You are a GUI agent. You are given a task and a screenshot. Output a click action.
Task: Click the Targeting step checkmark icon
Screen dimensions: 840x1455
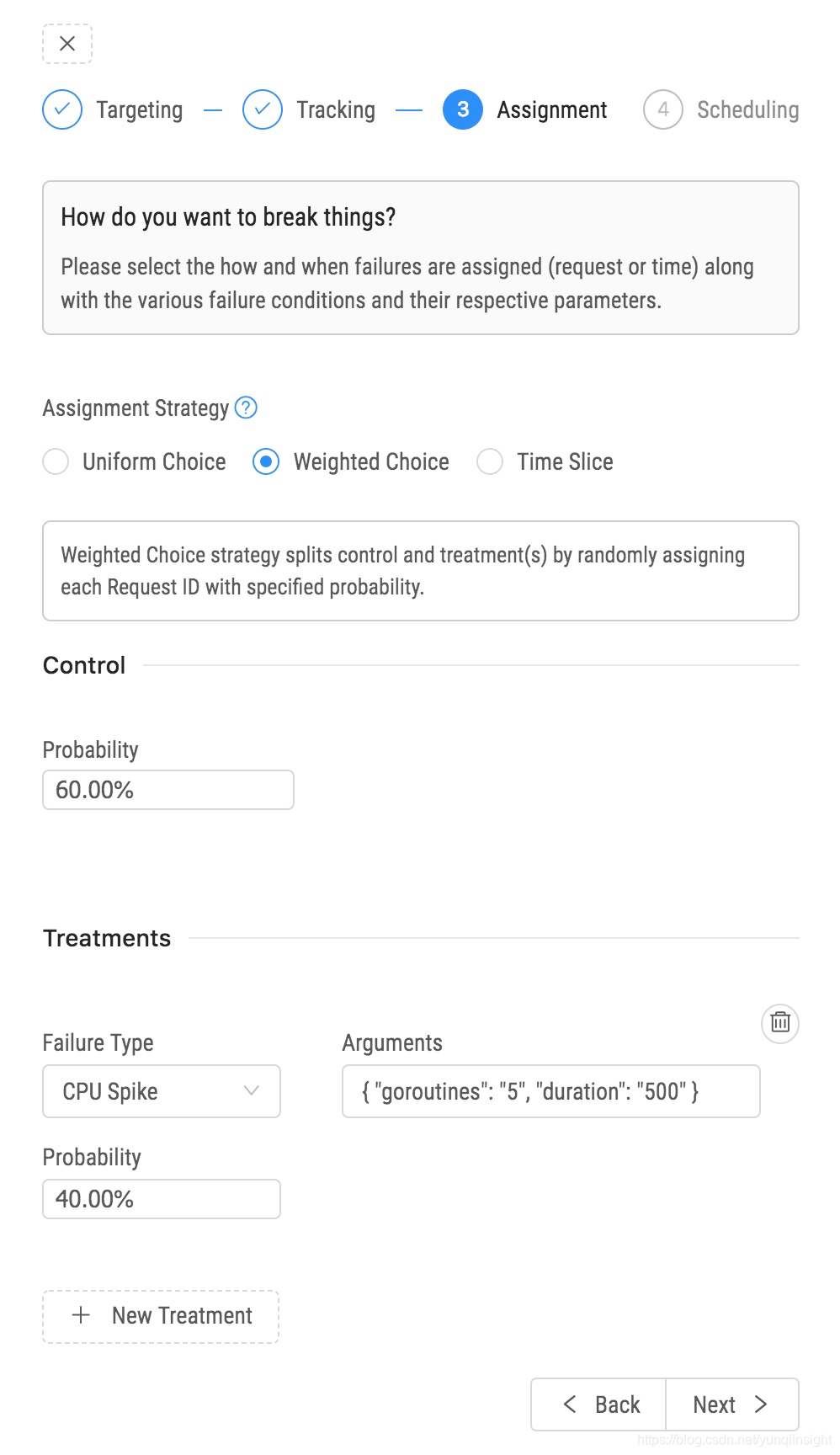62,109
